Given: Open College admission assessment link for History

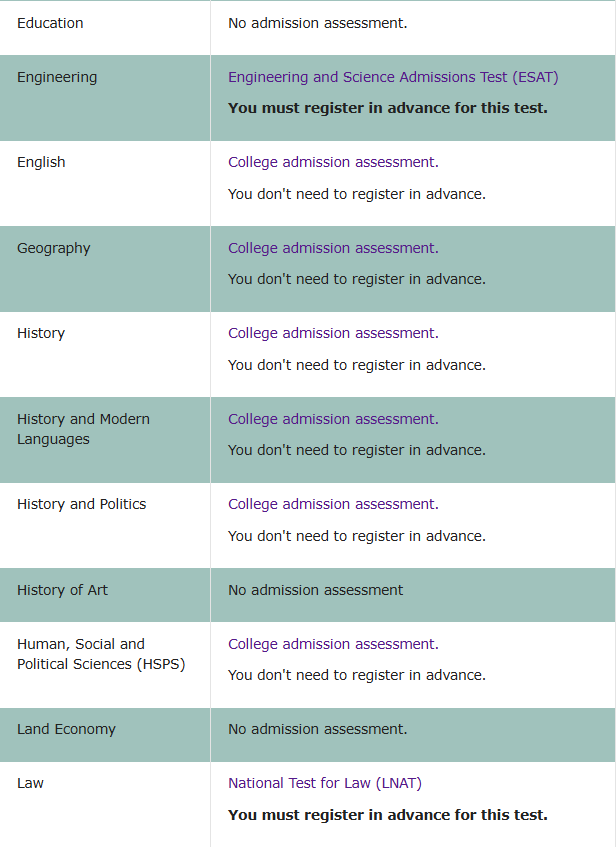Looking at the screenshot, I should click(333, 333).
